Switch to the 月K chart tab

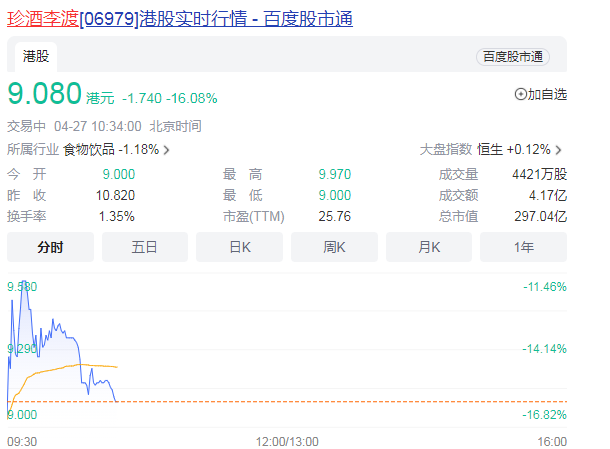click(x=429, y=247)
